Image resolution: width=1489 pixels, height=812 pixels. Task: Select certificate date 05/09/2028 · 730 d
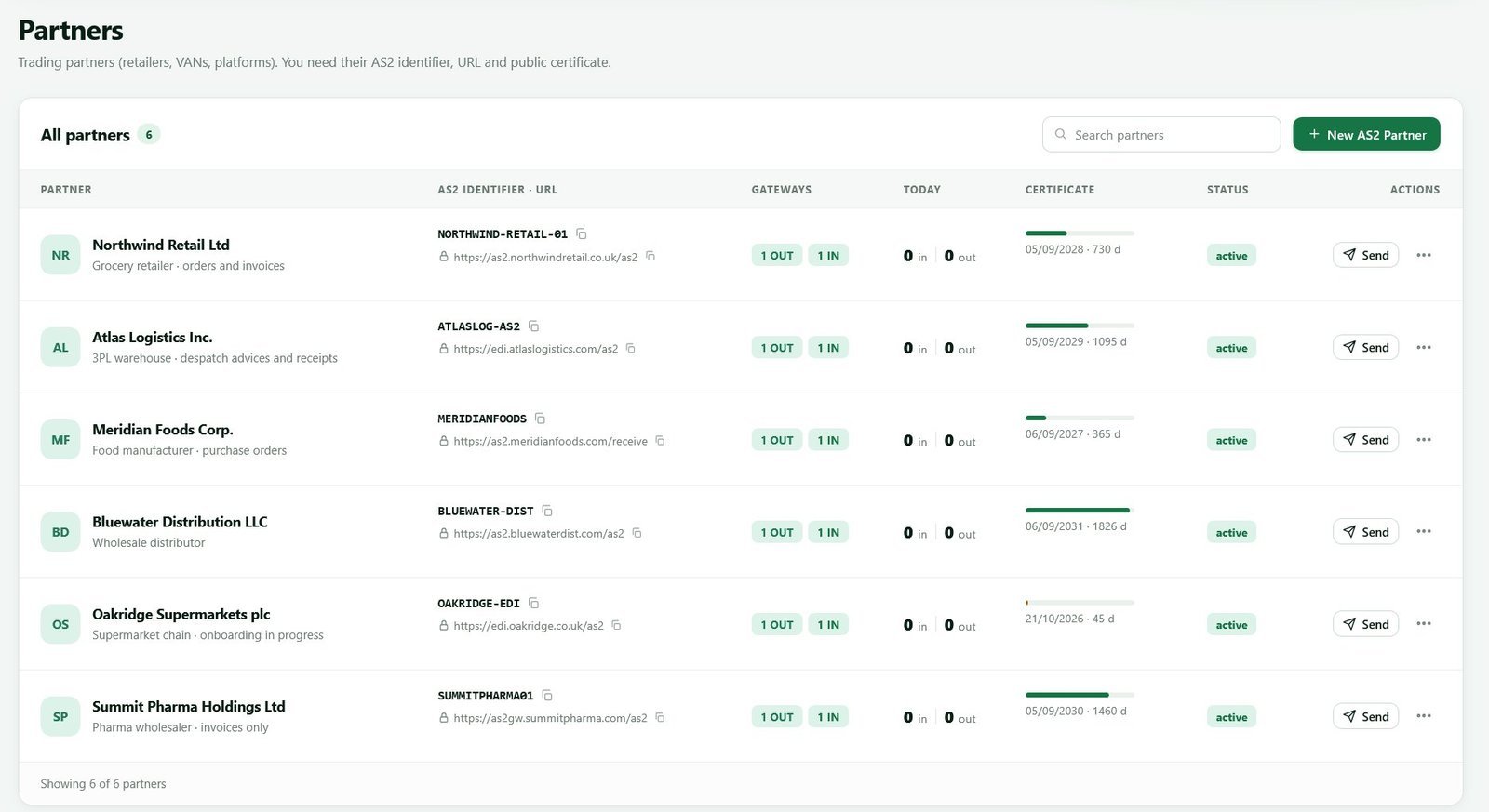pos(1073,249)
